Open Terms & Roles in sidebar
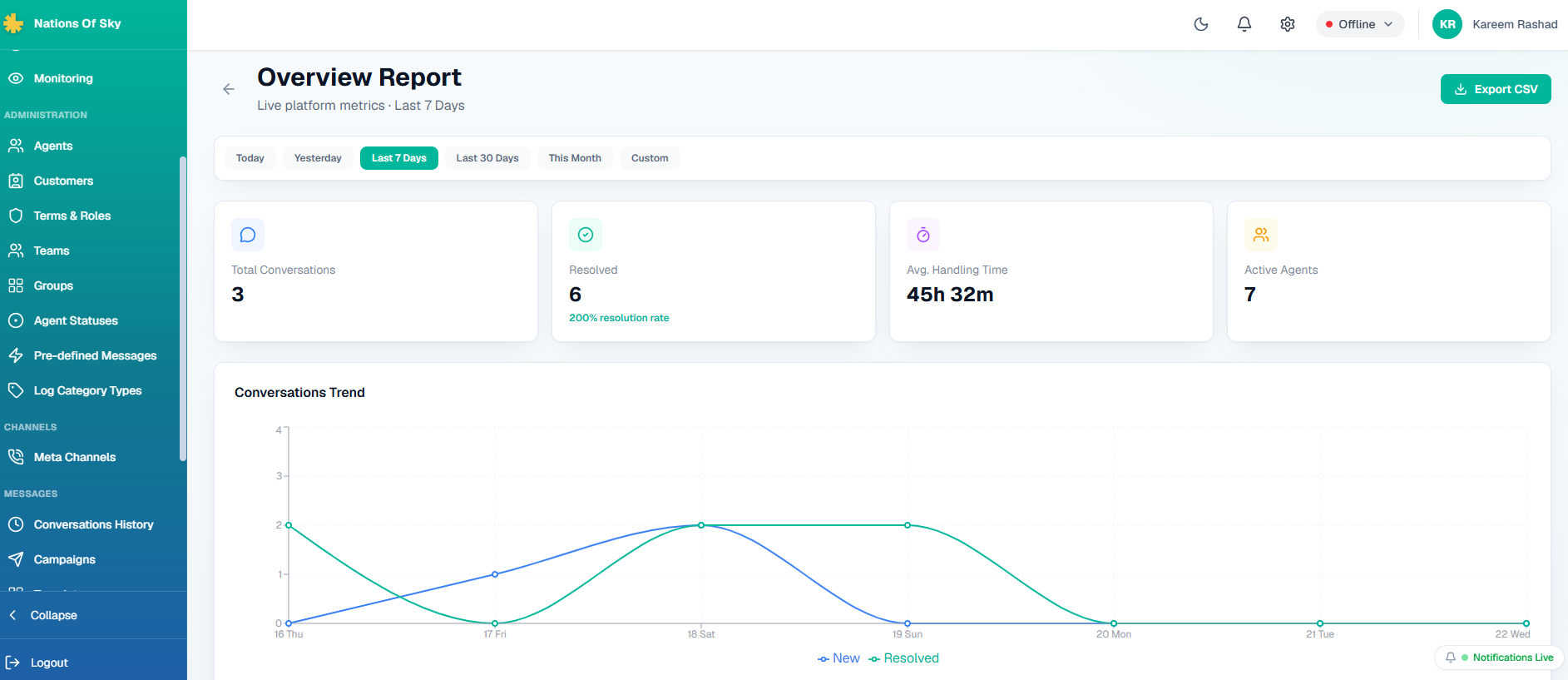The image size is (1568, 680). 72,216
